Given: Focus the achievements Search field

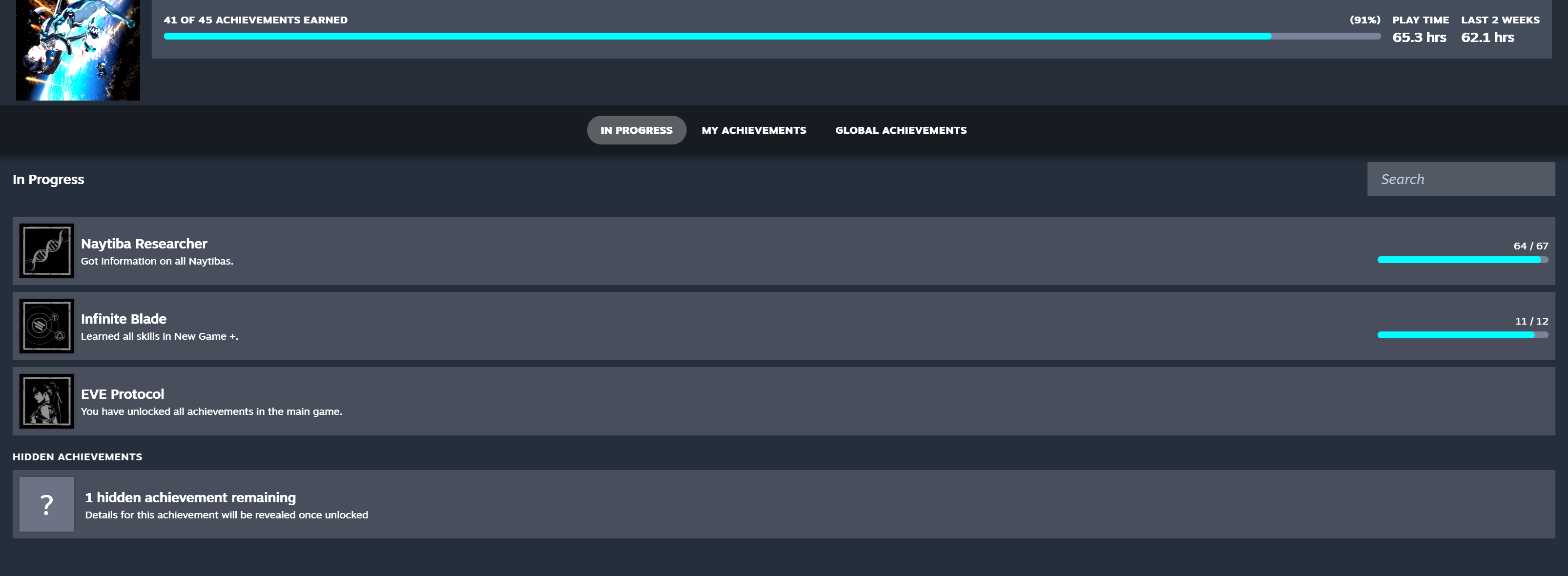Looking at the screenshot, I should [1461, 179].
